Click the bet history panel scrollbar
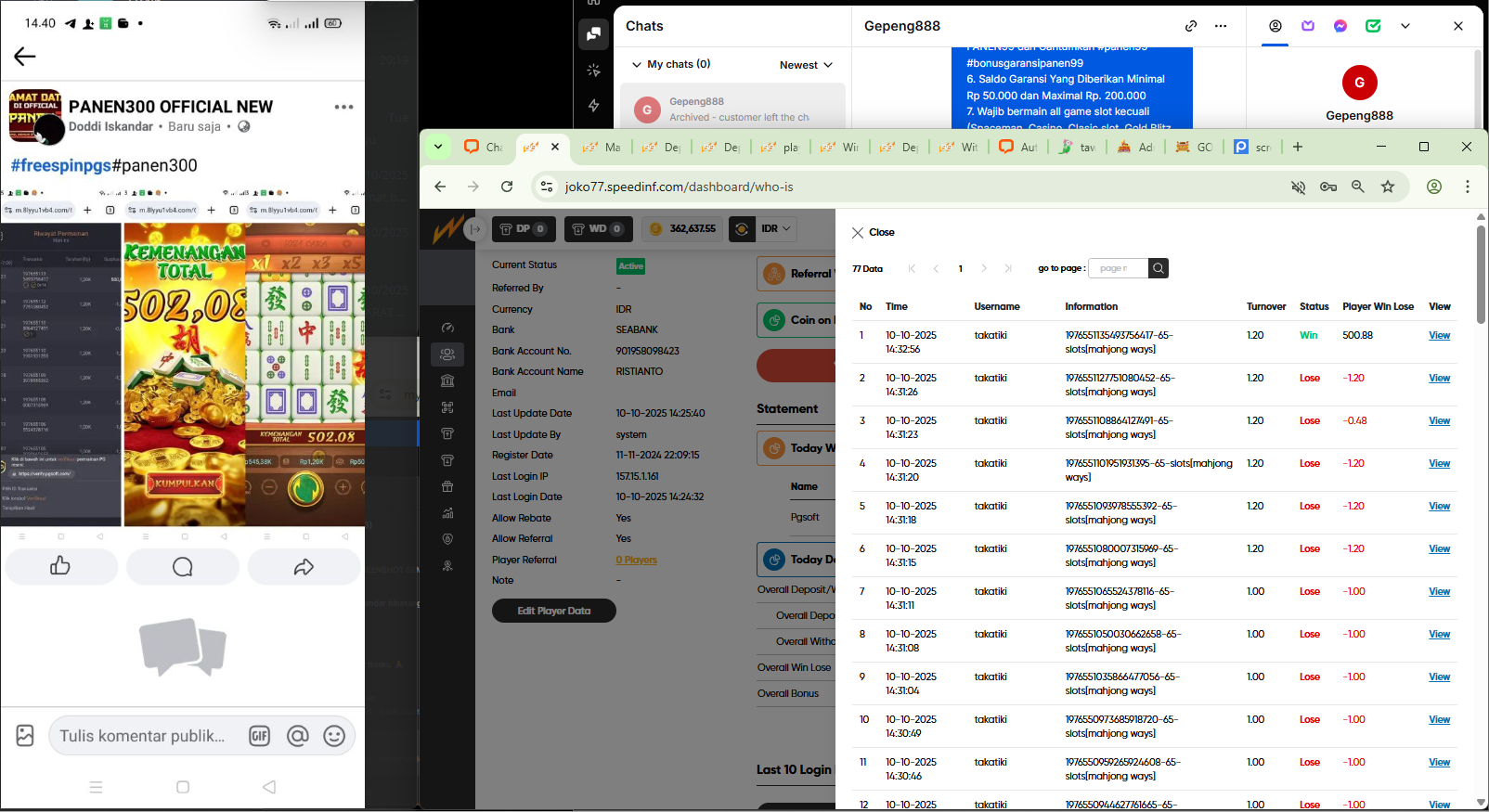 click(x=1481, y=274)
